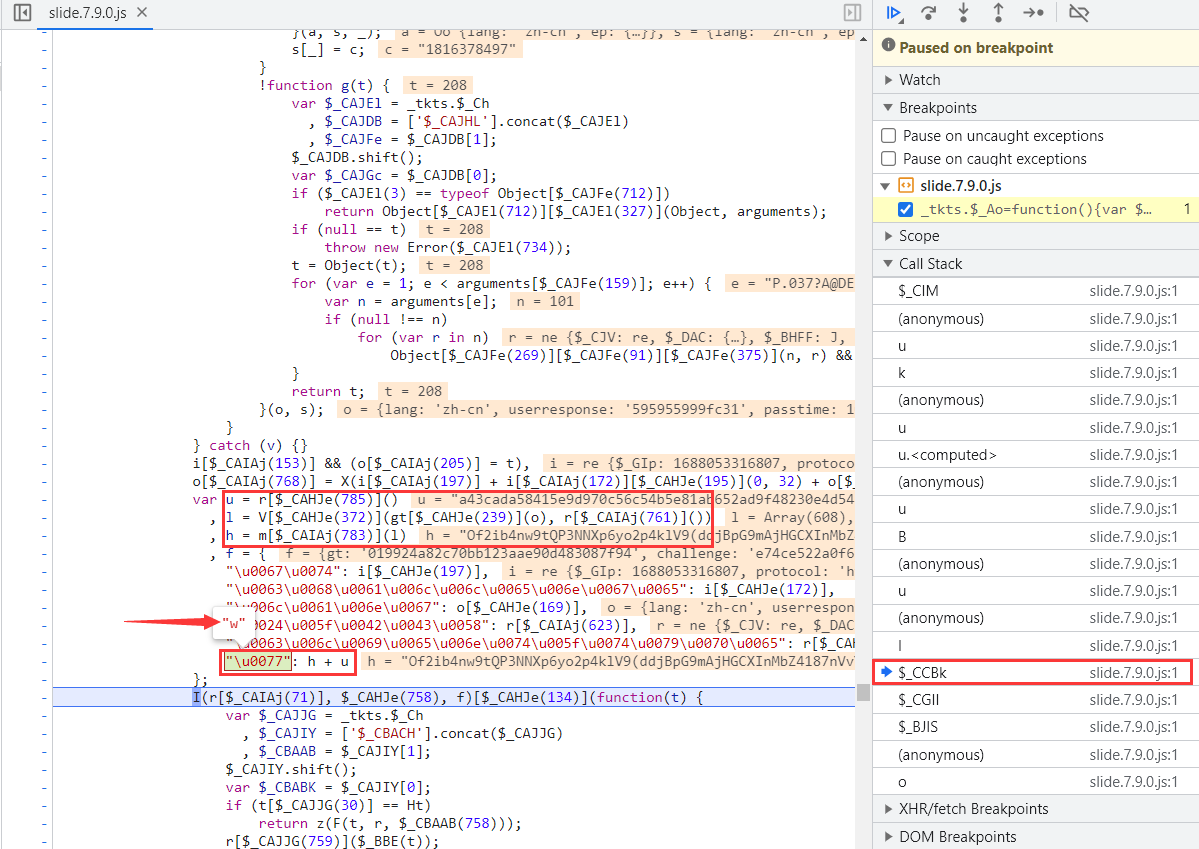Toggle the debugger sidebar pane icon
1199x849 pixels.
(852, 13)
